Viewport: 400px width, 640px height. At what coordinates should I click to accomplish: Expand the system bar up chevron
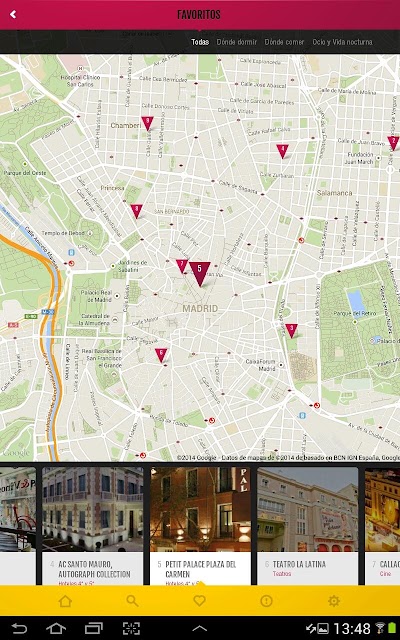(200, 629)
